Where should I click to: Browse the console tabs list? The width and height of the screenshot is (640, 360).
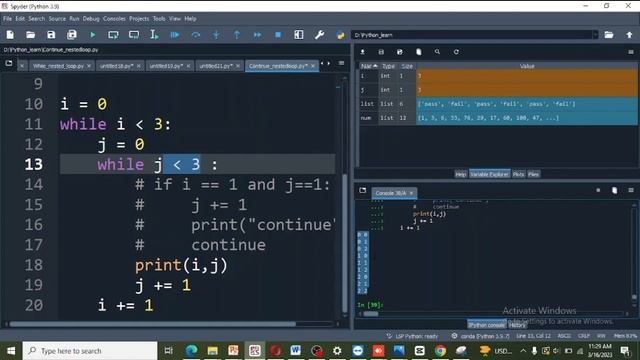pos(362,191)
